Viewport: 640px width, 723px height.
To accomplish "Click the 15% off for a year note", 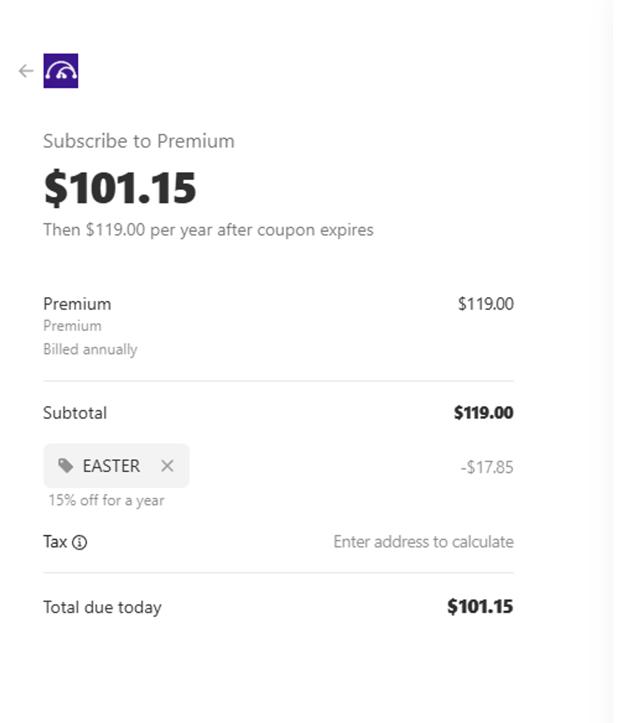I will [106, 500].
